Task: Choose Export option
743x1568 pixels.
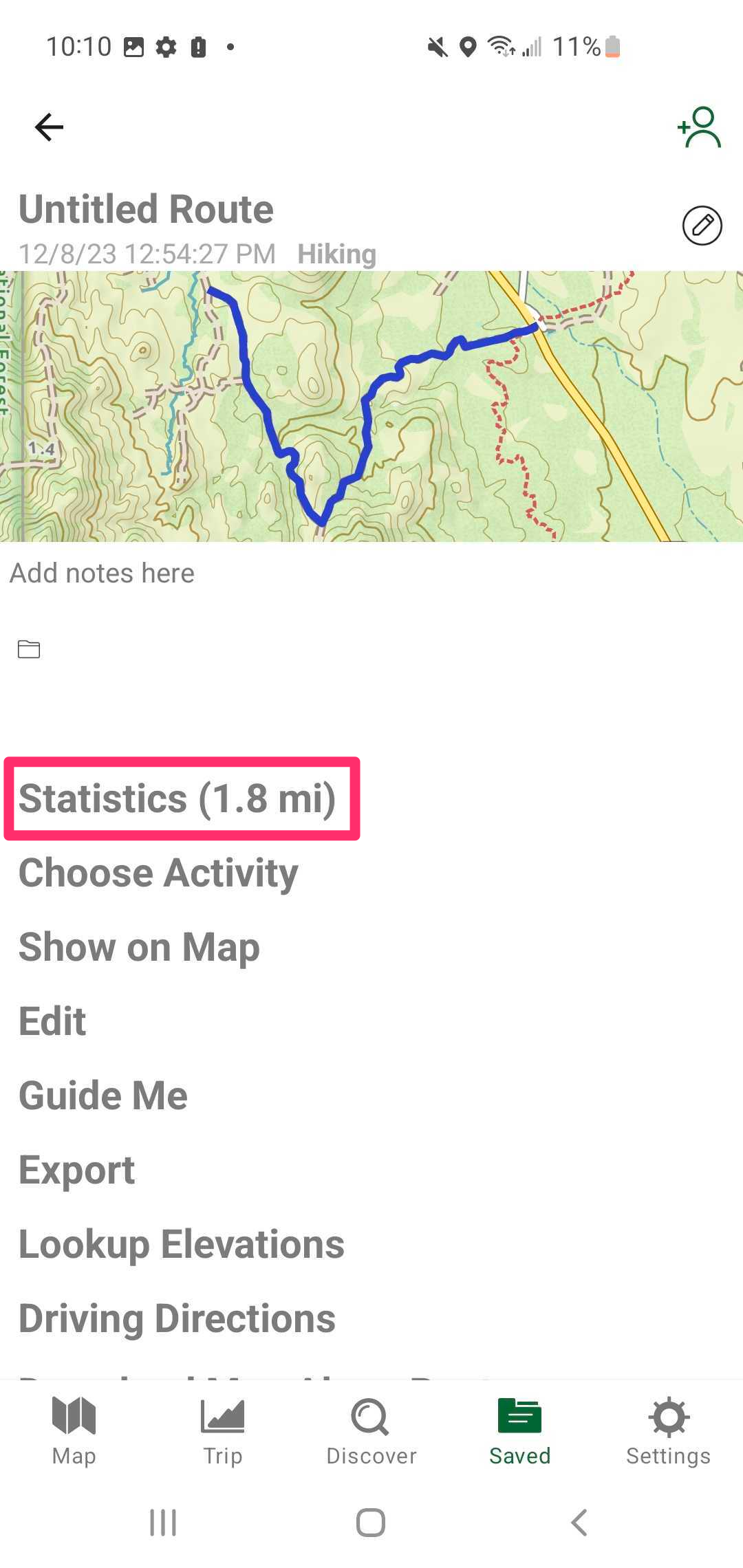Action: pyautogui.click(x=76, y=1170)
